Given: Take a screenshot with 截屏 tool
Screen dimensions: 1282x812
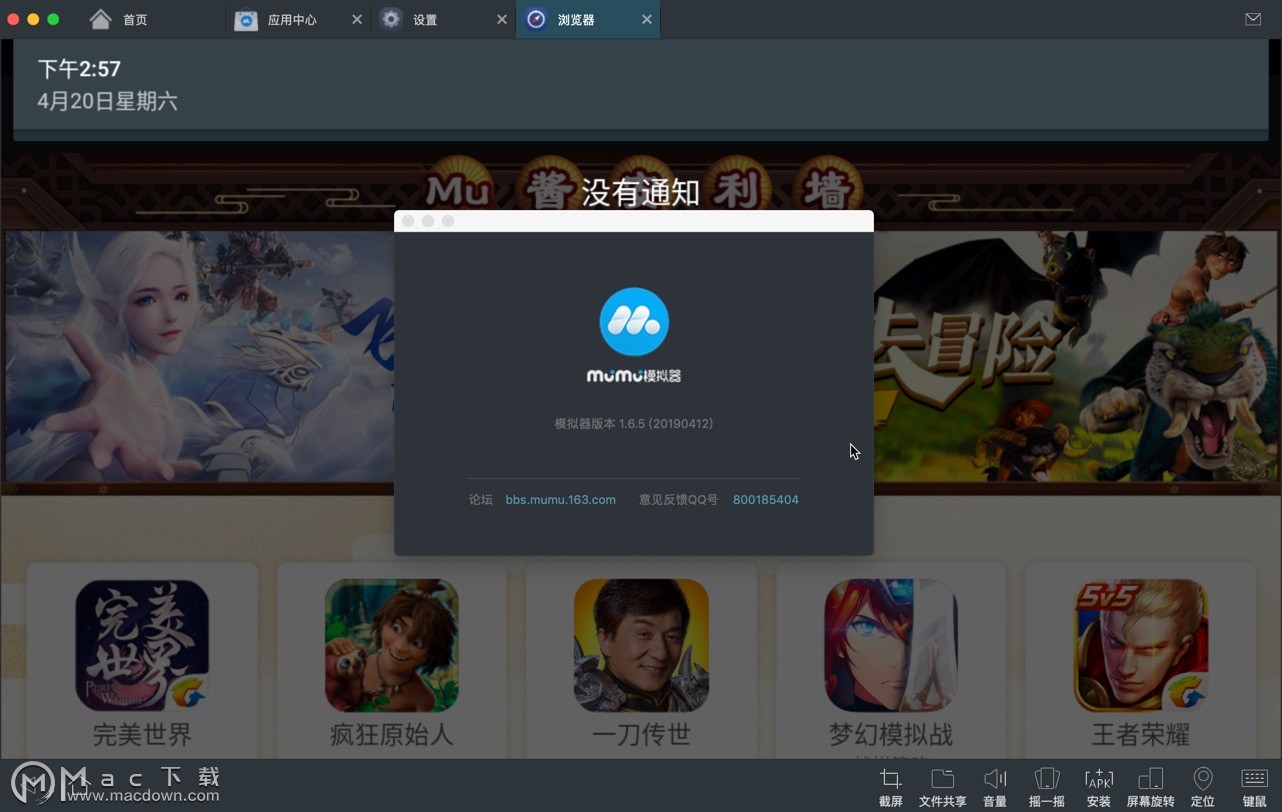Looking at the screenshot, I should pyautogui.click(x=890, y=787).
